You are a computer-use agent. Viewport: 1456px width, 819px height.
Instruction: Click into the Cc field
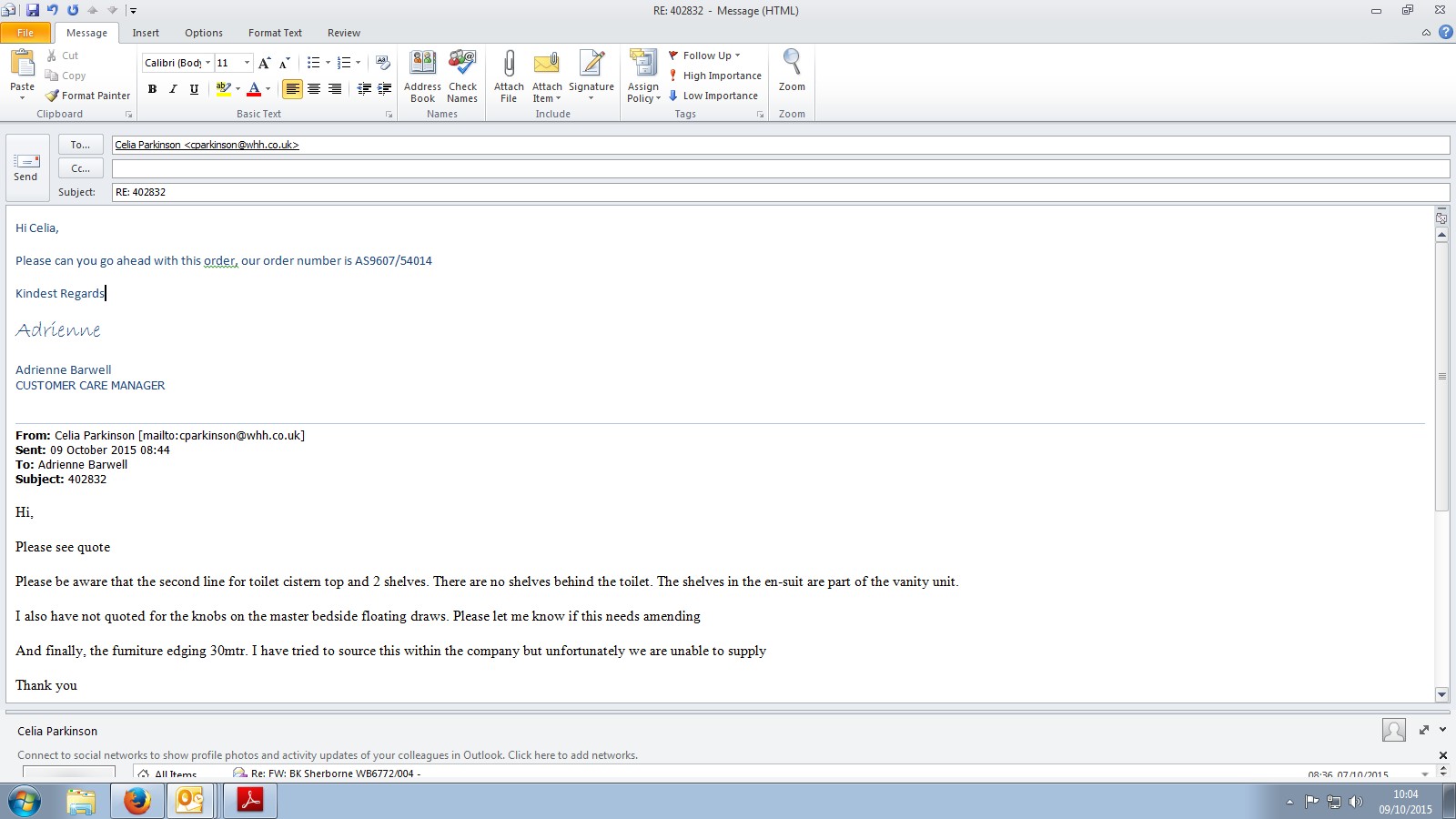point(781,168)
